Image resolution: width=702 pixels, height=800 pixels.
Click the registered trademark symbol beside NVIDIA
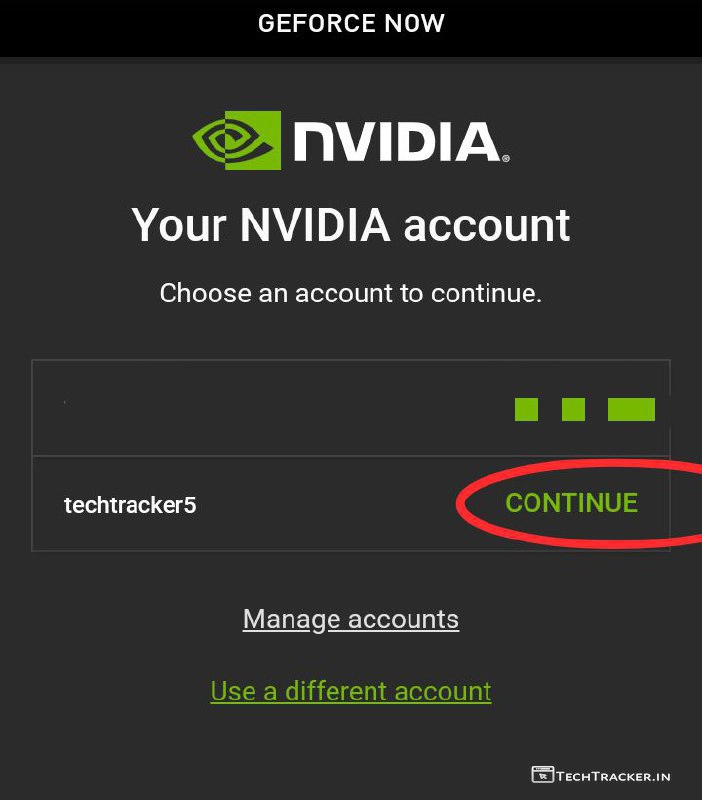506,158
